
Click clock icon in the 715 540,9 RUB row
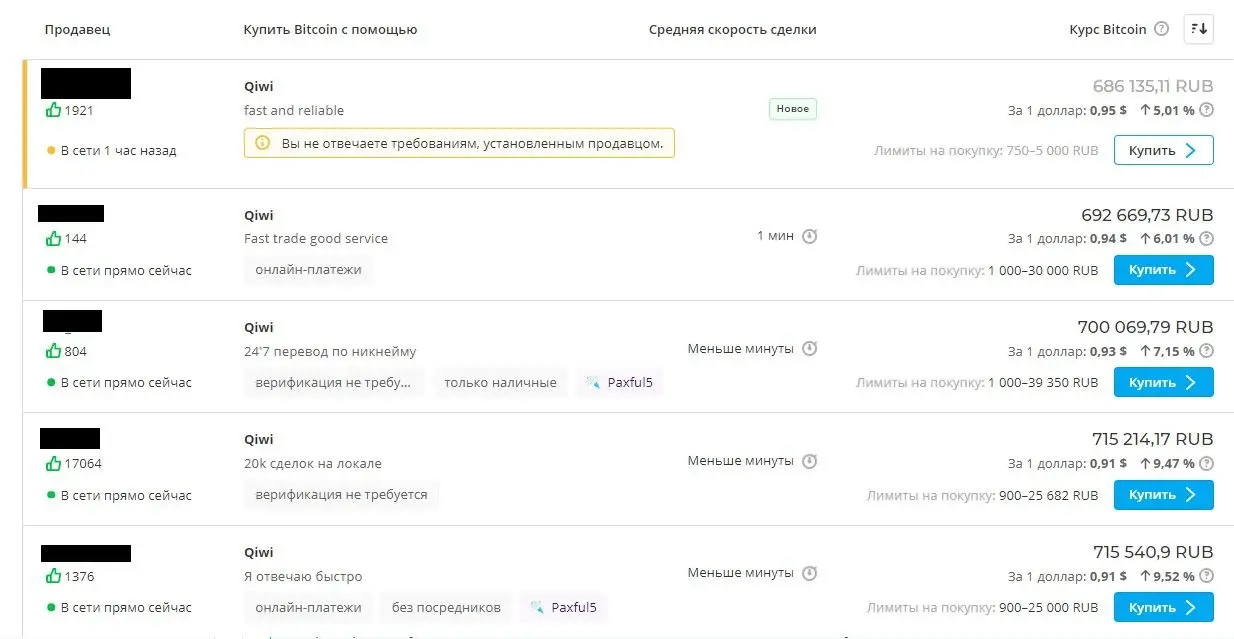pyautogui.click(x=810, y=573)
